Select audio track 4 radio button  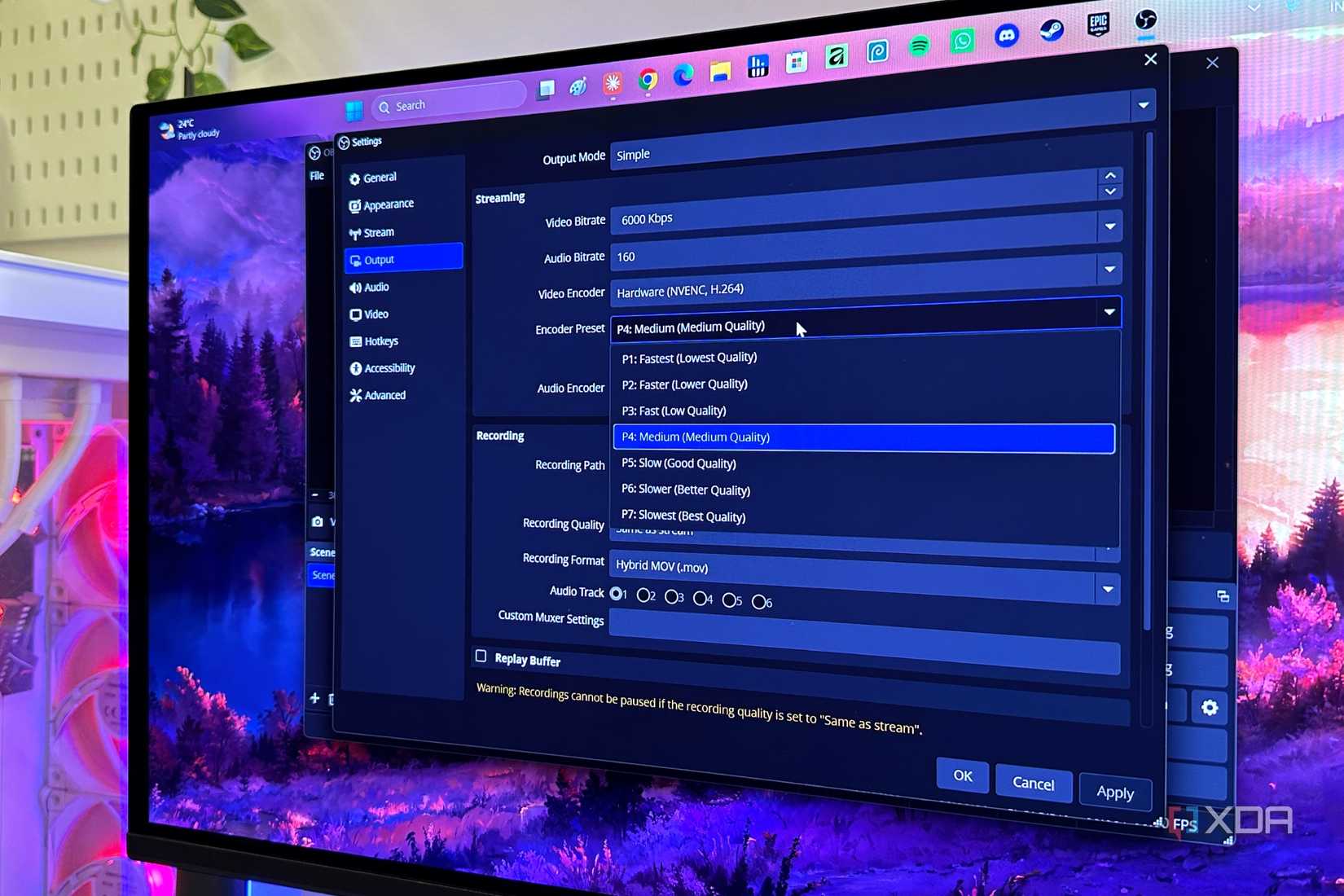[701, 599]
